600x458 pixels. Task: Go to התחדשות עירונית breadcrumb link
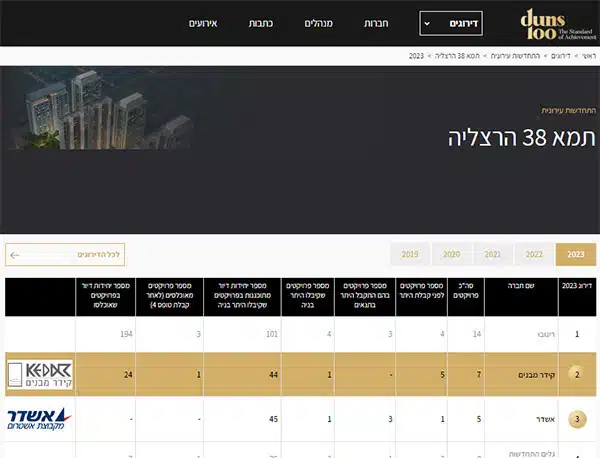tap(515, 56)
